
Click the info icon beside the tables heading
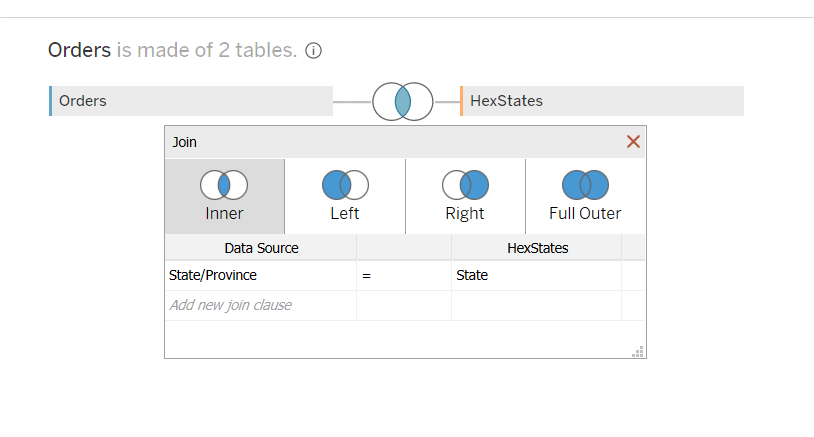pyautogui.click(x=313, y=51)
